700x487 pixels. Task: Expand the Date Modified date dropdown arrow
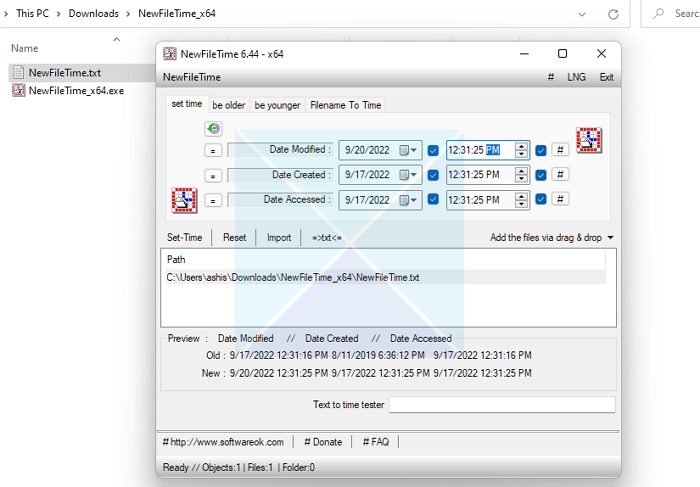(x=414, y=150)
